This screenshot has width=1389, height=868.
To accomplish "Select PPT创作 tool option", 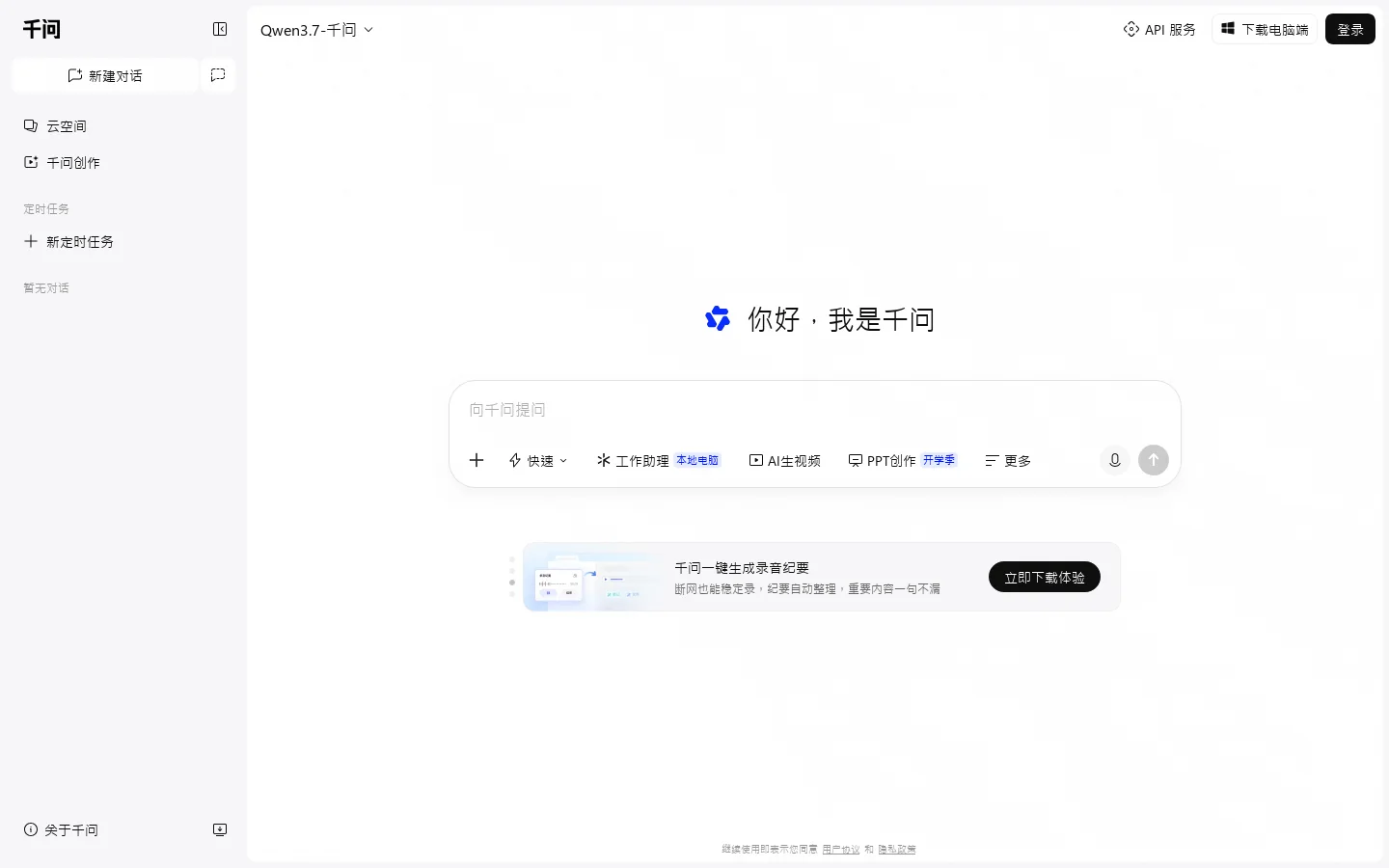I will [902, 461].
